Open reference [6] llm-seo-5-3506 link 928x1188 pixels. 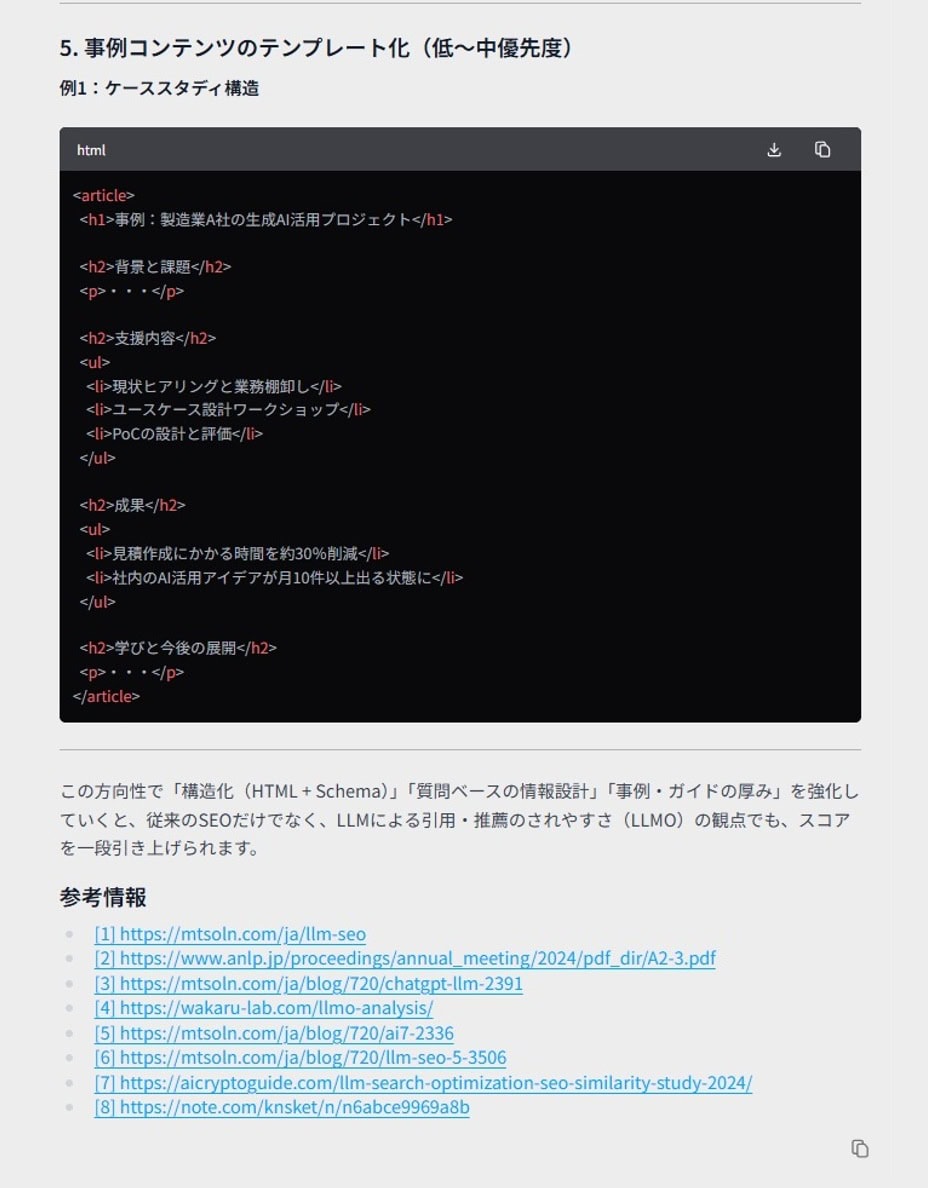pos(300,1057)
